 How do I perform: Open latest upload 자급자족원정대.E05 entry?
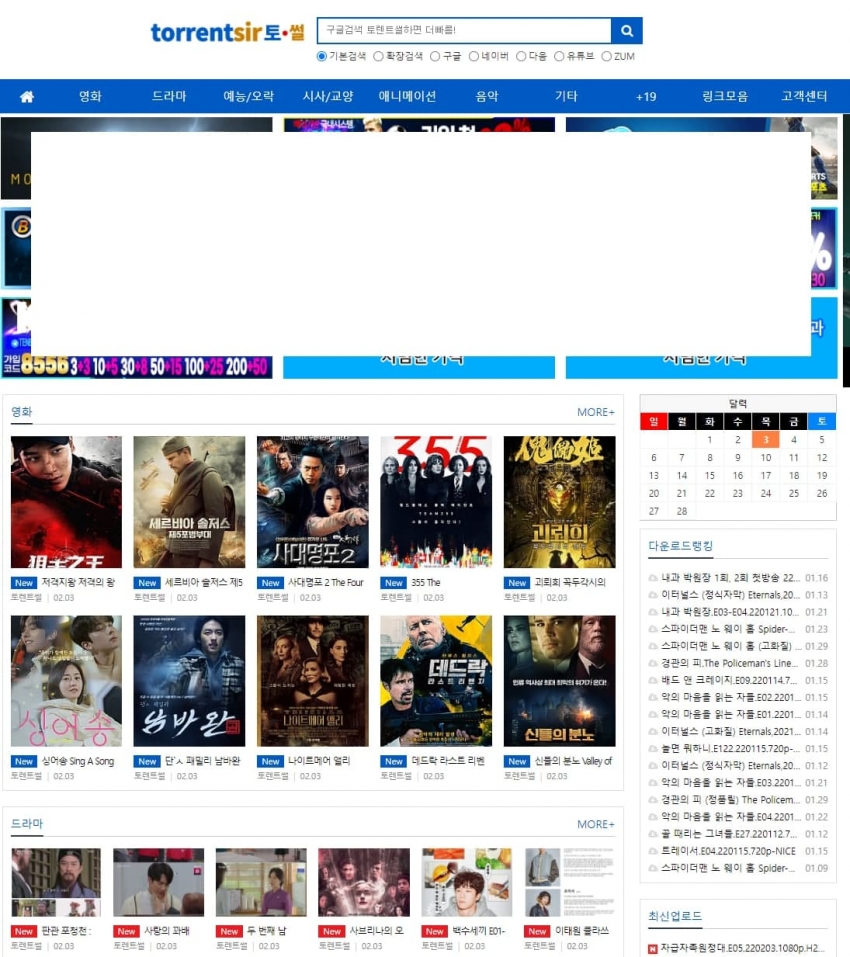743,948
